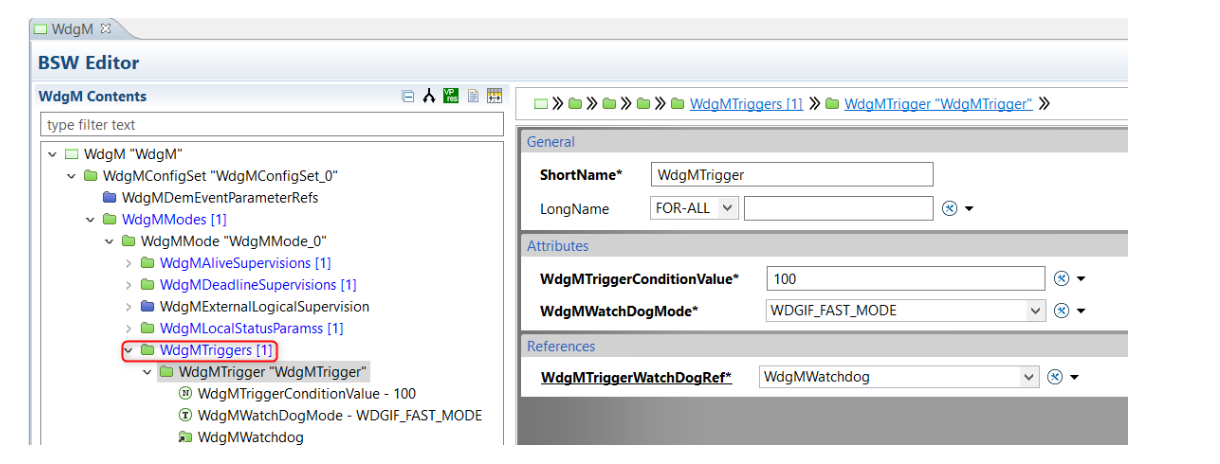Click the References section header
This screenshot has width=1220, height=464.
822,346
